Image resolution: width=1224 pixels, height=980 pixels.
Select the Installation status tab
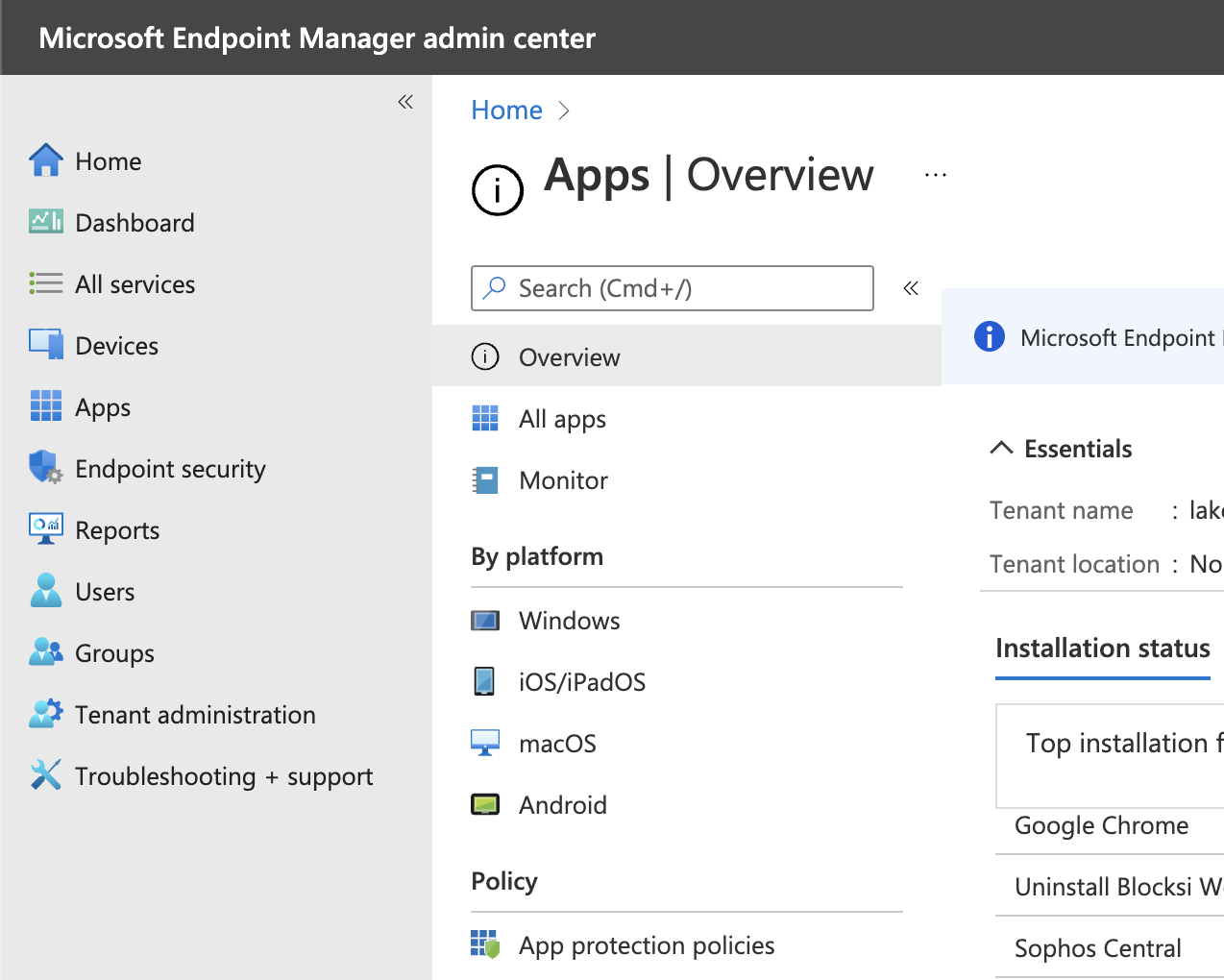coord(1103,649)
